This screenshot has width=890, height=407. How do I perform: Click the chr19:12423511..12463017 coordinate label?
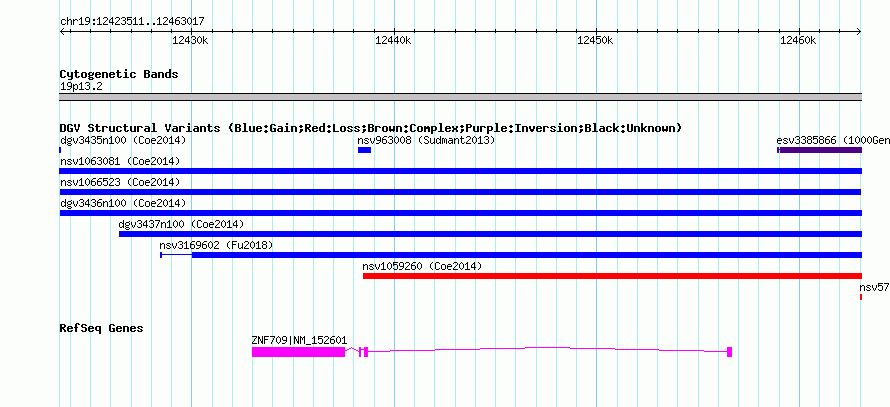pos(132,22)
